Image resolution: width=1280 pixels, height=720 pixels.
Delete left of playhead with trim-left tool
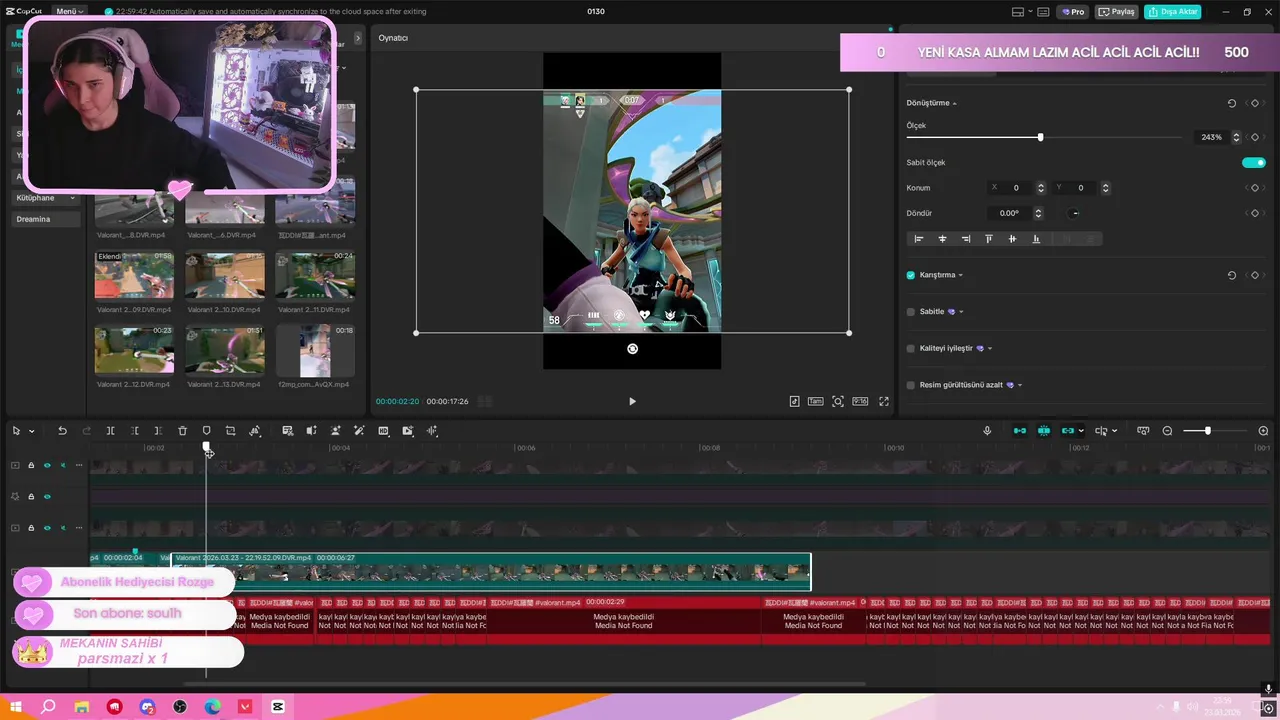(x=134, y=431)
